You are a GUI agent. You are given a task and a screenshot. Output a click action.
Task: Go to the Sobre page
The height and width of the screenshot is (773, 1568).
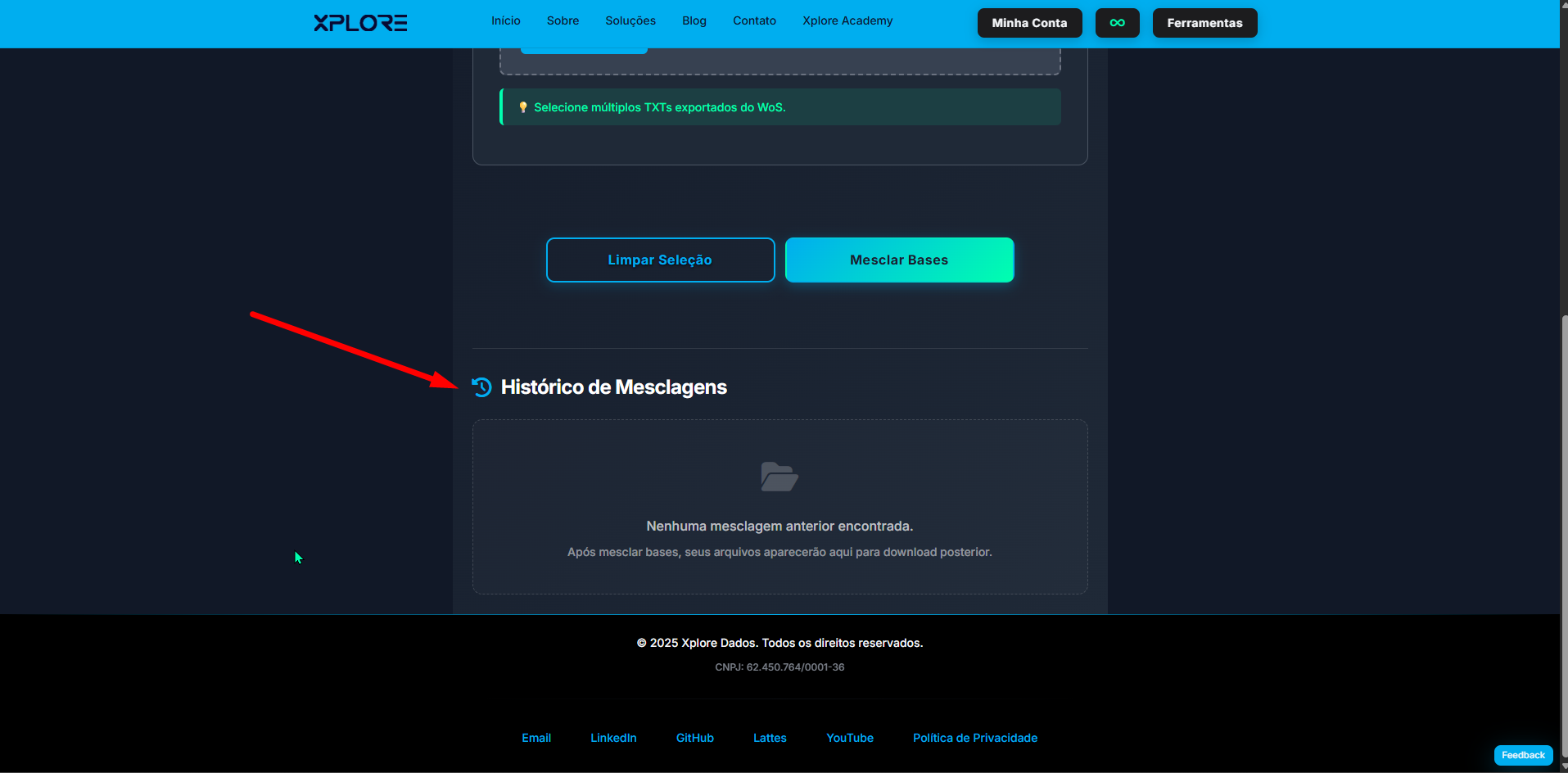[x=563, y=21]
